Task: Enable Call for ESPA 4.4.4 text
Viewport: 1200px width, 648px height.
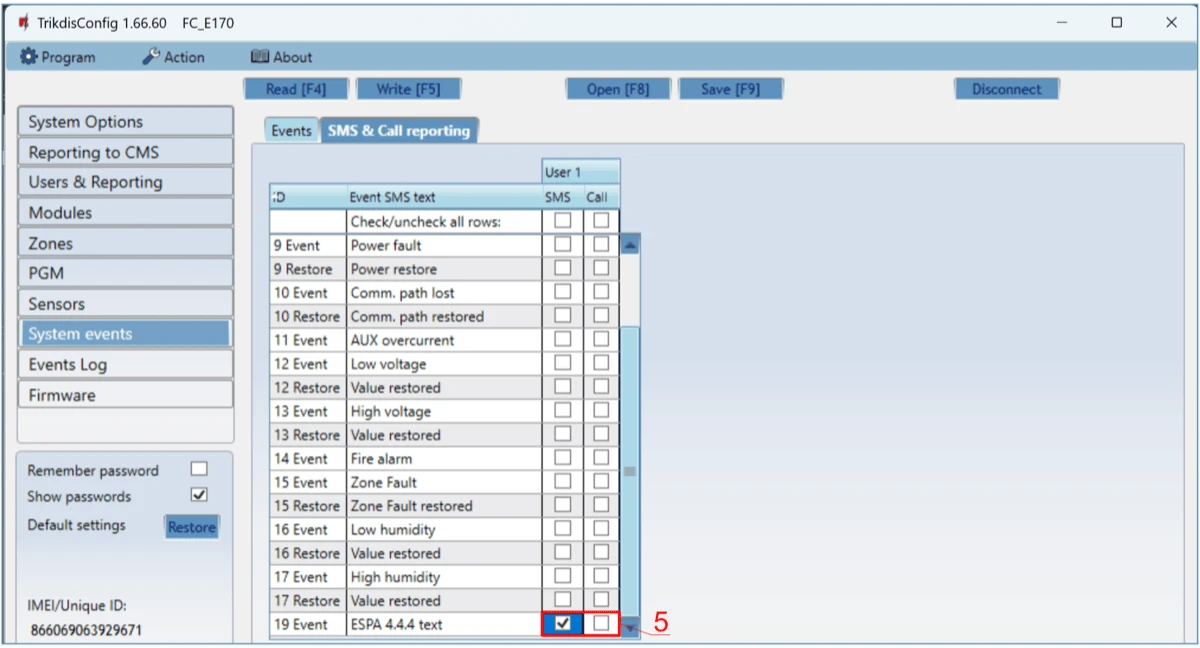Action: tap(600, 623)
